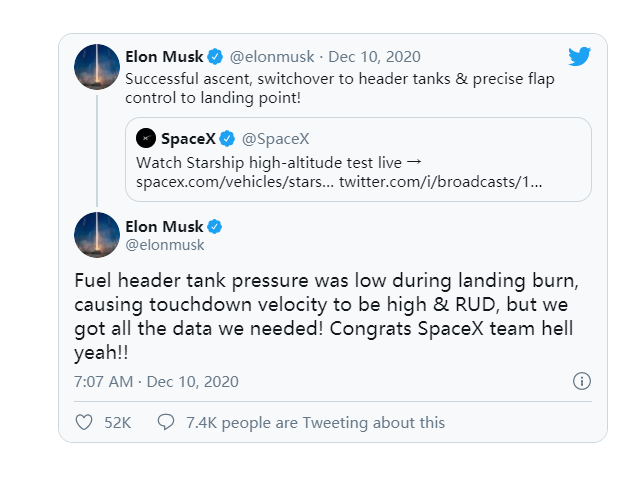
Task: Open Elon Musk's avatar on the first tweet
Action: tap(97, 67)
